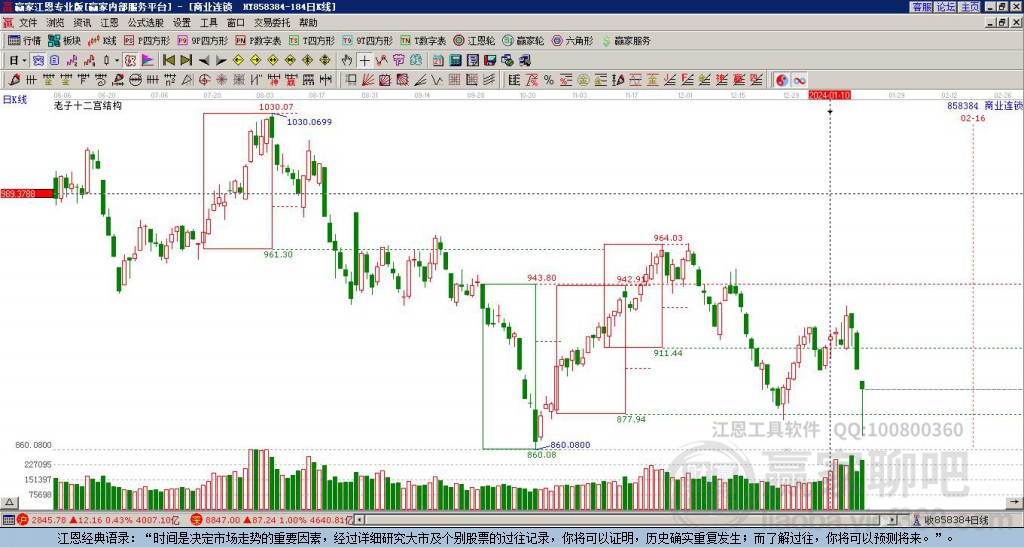Toggle the 权 adjustment icon

[x=130, y=60]
